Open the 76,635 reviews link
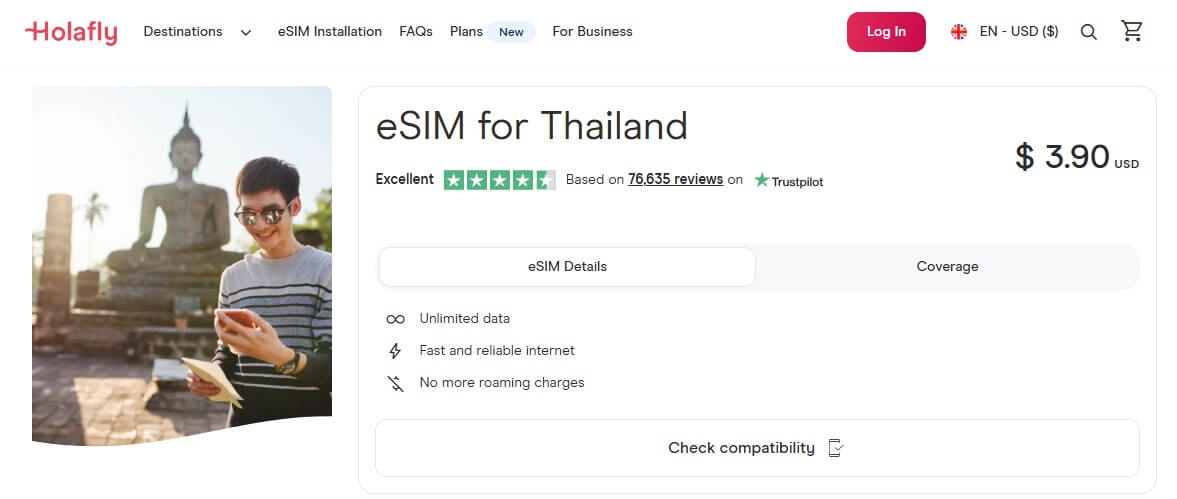Screen dimensions: 1177x499 [x=675, y=180]
